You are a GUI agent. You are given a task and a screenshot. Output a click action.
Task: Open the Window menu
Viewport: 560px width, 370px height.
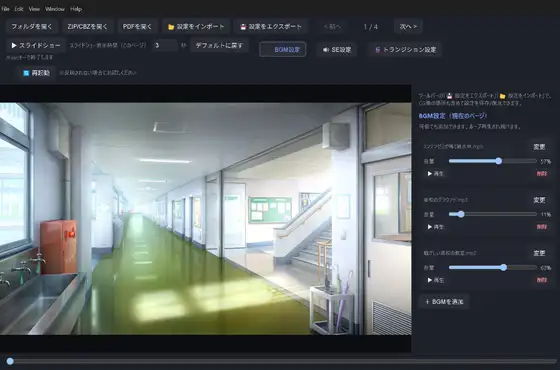click(55, 9)
